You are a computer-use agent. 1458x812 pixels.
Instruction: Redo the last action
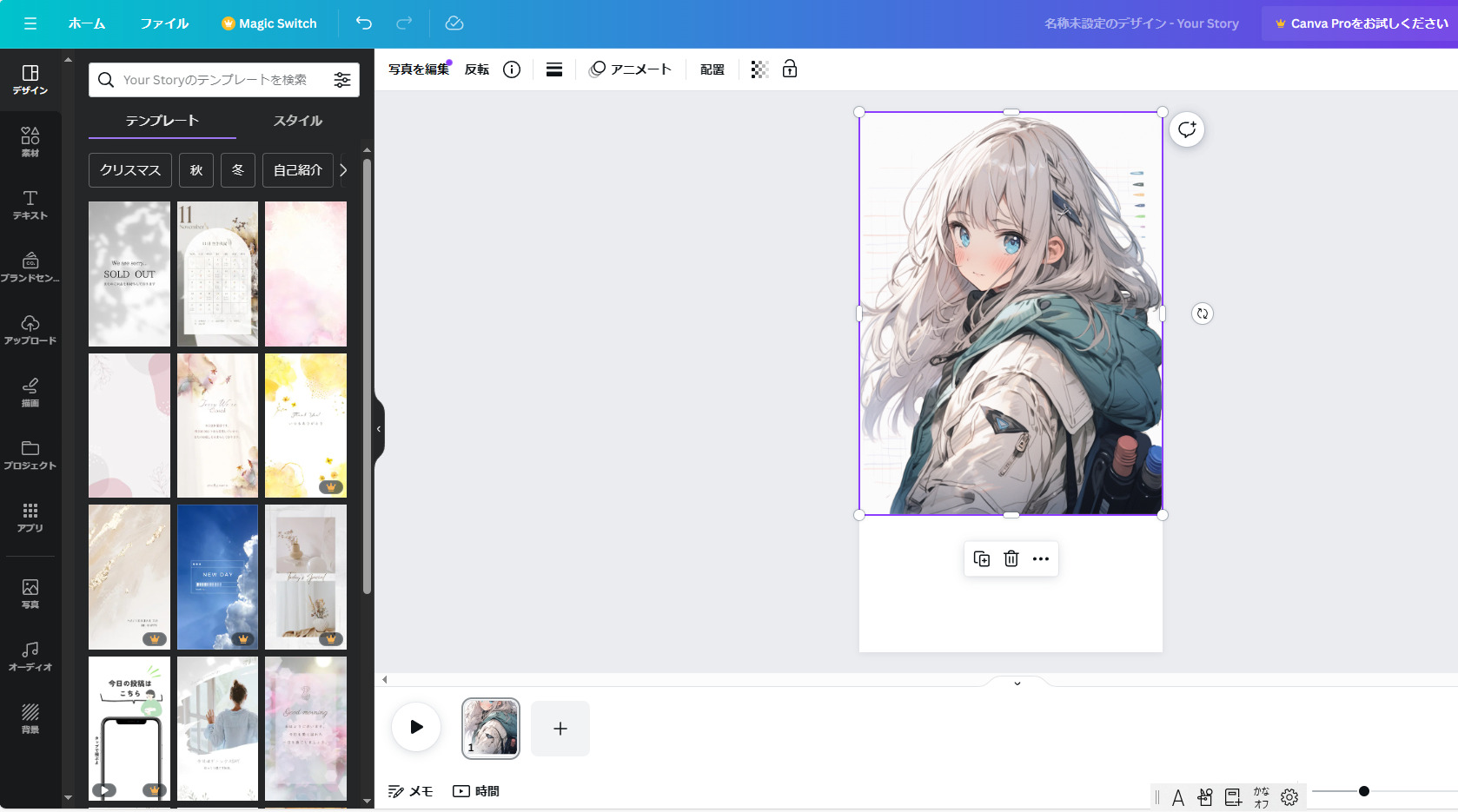404,23
